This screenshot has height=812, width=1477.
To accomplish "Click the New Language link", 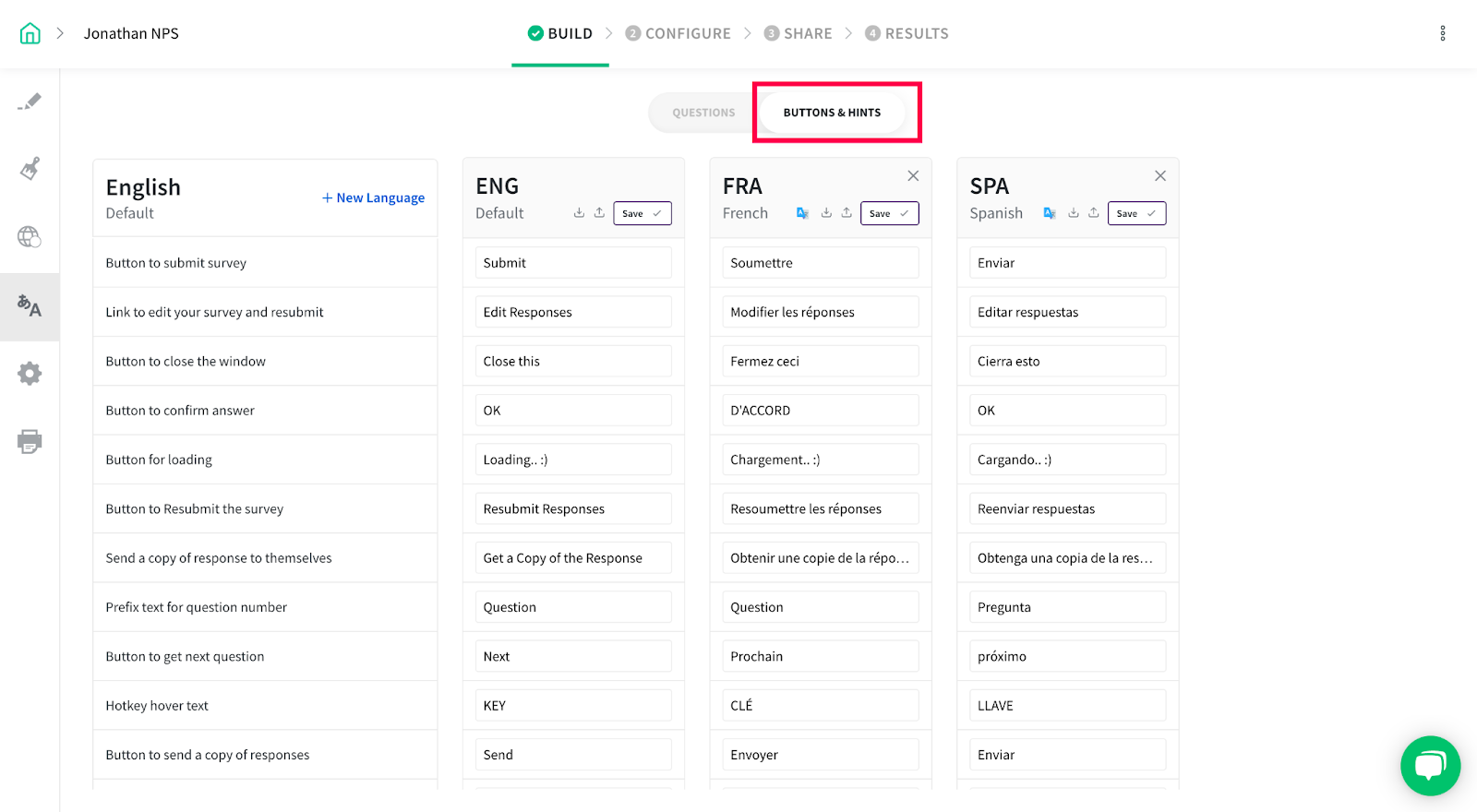I will pyautogui.click(x=373, y=197).
